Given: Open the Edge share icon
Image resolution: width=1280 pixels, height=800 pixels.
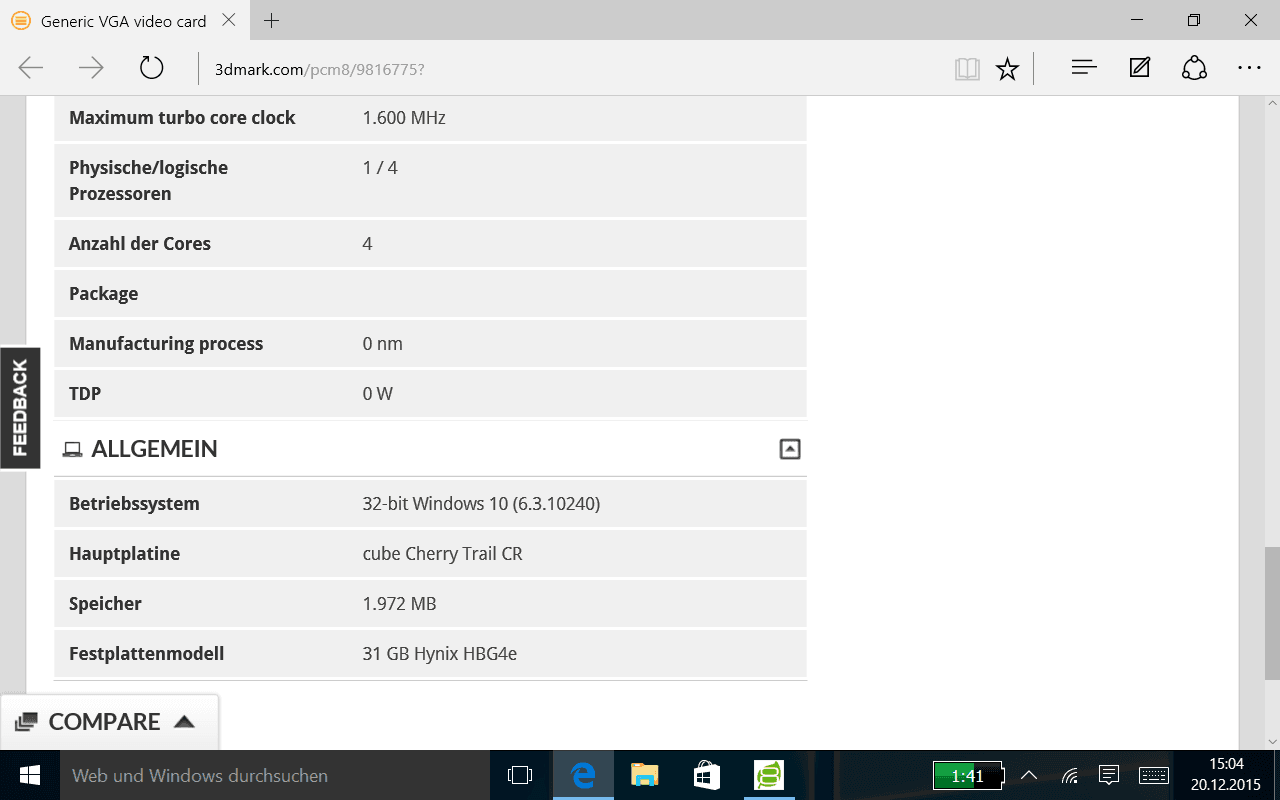Looking at the screenshot, I should 1194,68.
